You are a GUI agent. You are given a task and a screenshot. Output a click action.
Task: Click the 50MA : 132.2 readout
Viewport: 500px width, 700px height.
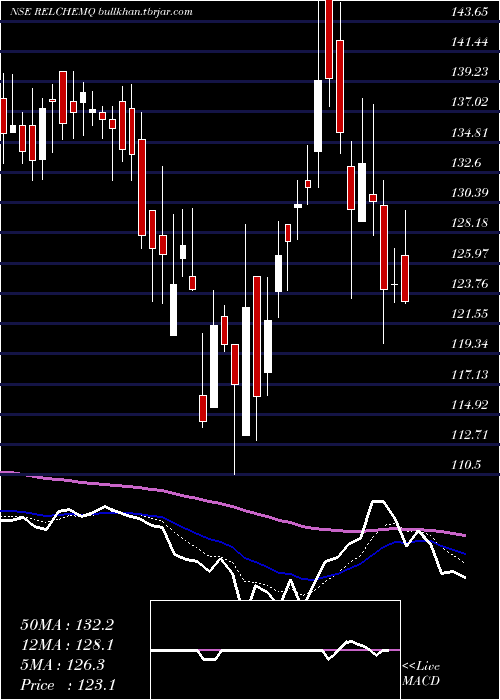click(x=67, y=625)
